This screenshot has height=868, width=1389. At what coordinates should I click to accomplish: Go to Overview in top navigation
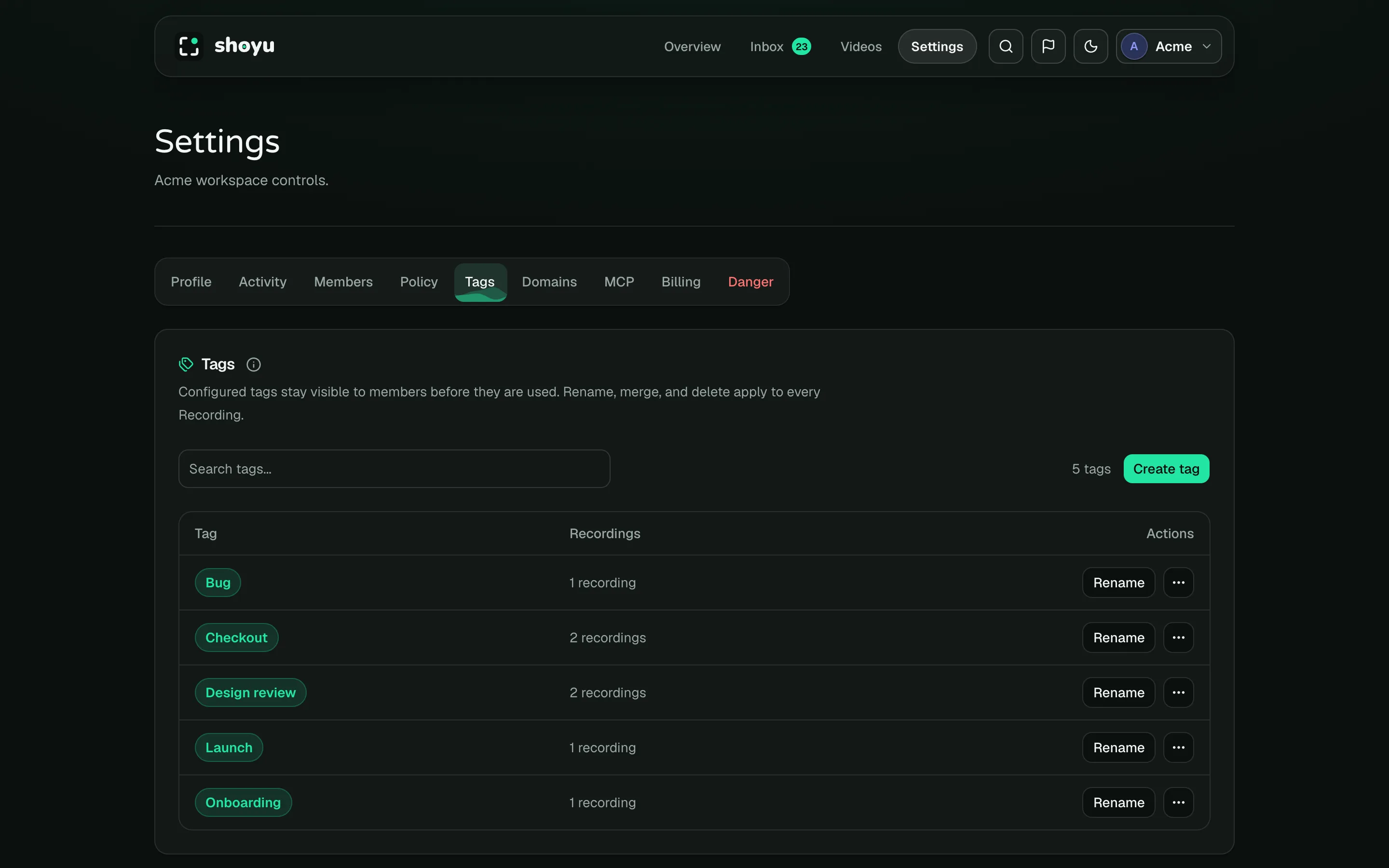click(692, 46)
